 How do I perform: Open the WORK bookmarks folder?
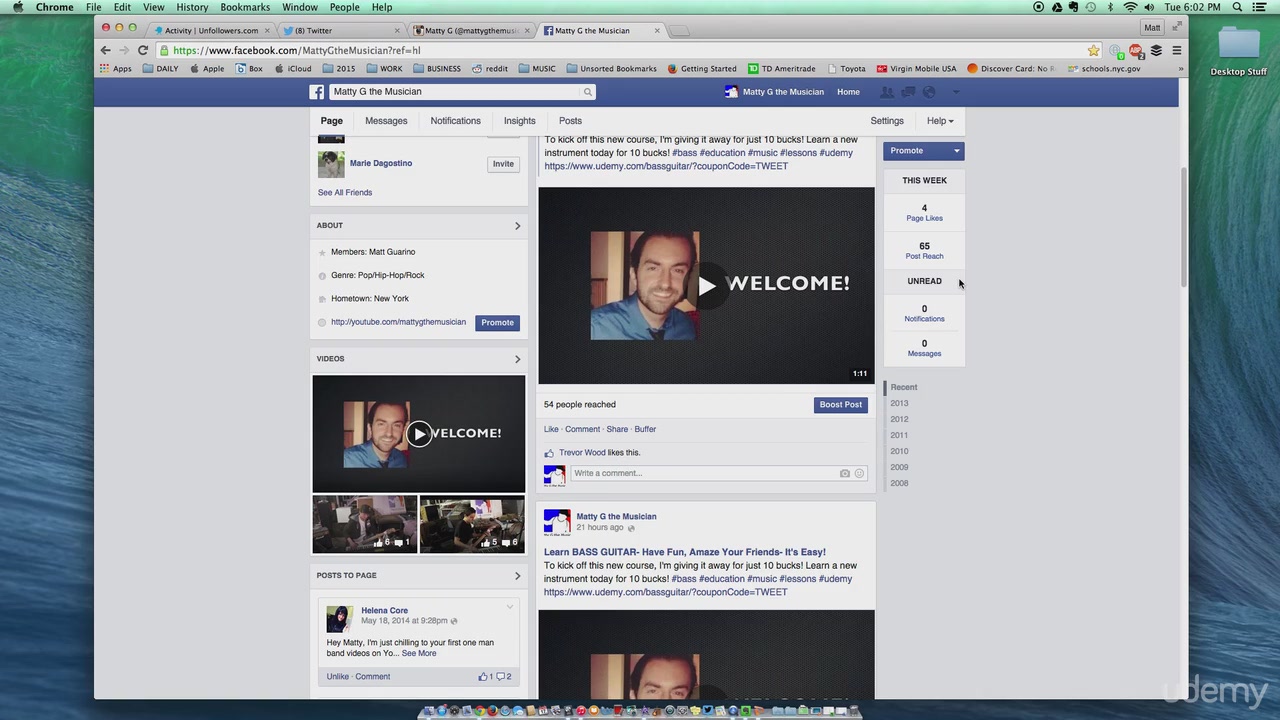pos(384,69)
